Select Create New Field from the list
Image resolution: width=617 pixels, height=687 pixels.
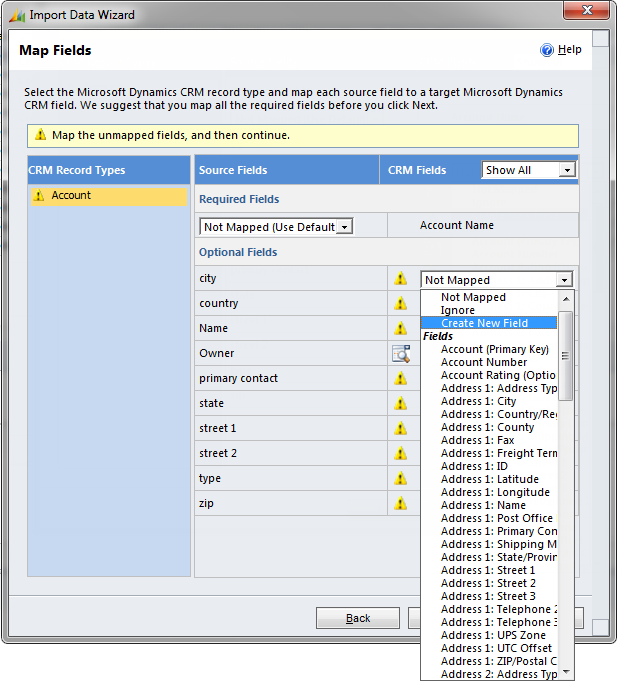pyautogui.click(x=484, y=323)
